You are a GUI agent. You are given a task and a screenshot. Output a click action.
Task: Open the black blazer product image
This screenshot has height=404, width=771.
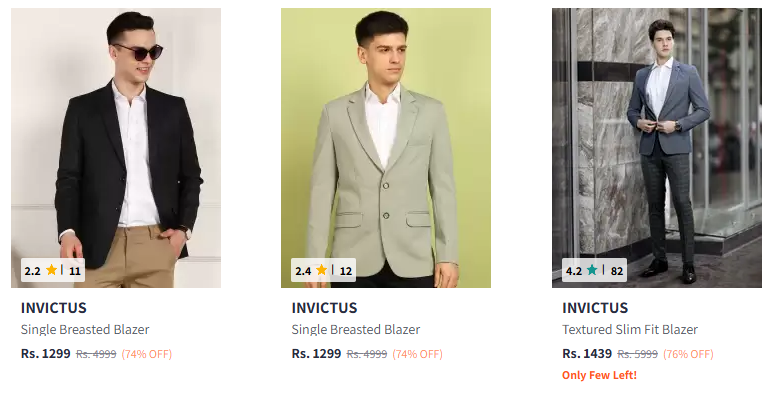116,140
